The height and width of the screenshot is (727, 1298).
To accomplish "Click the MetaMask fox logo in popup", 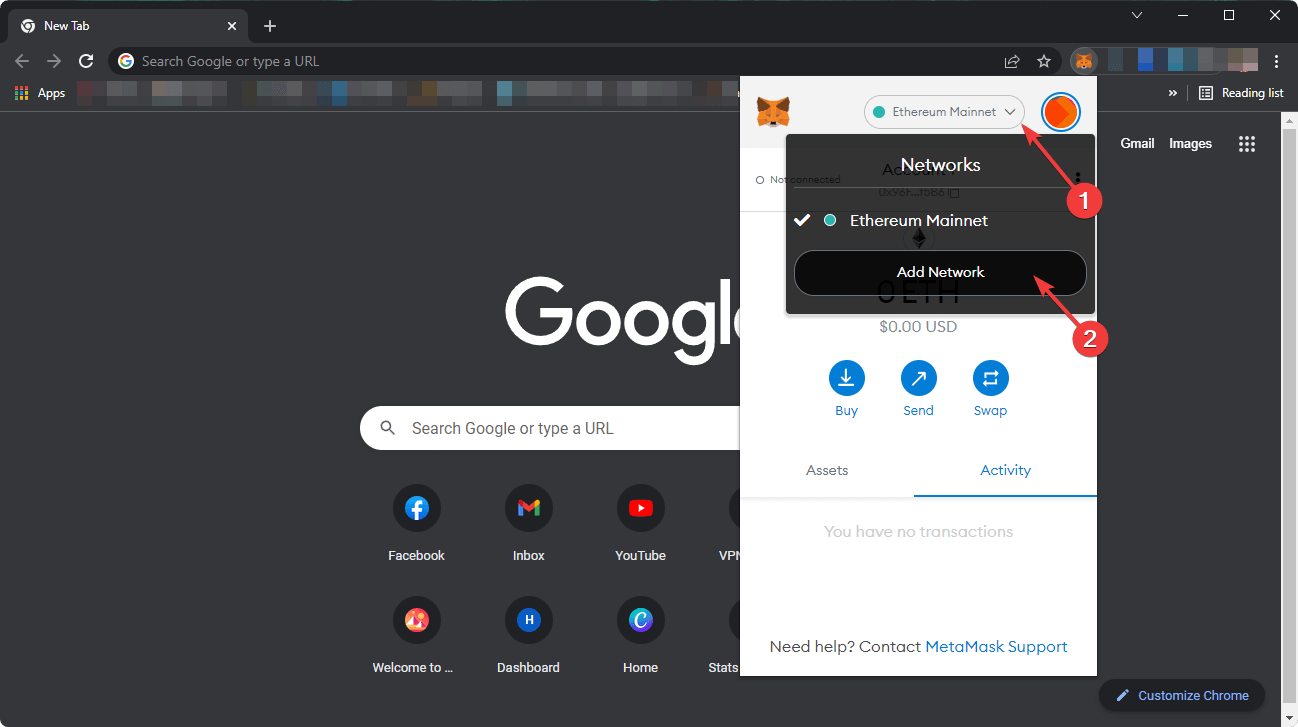I will [x=773, y=112].
